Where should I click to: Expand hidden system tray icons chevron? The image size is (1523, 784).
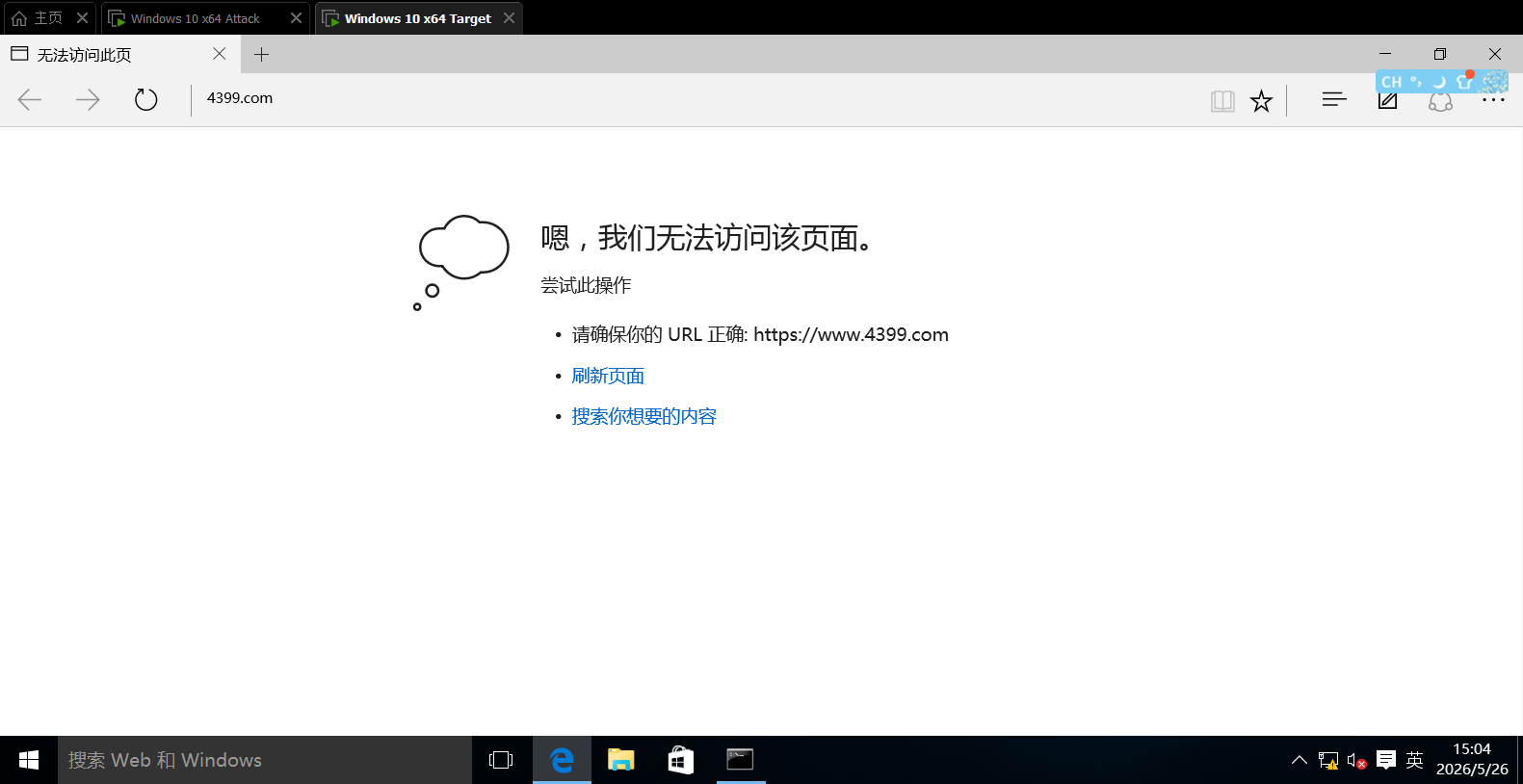tap(1299, 760)
